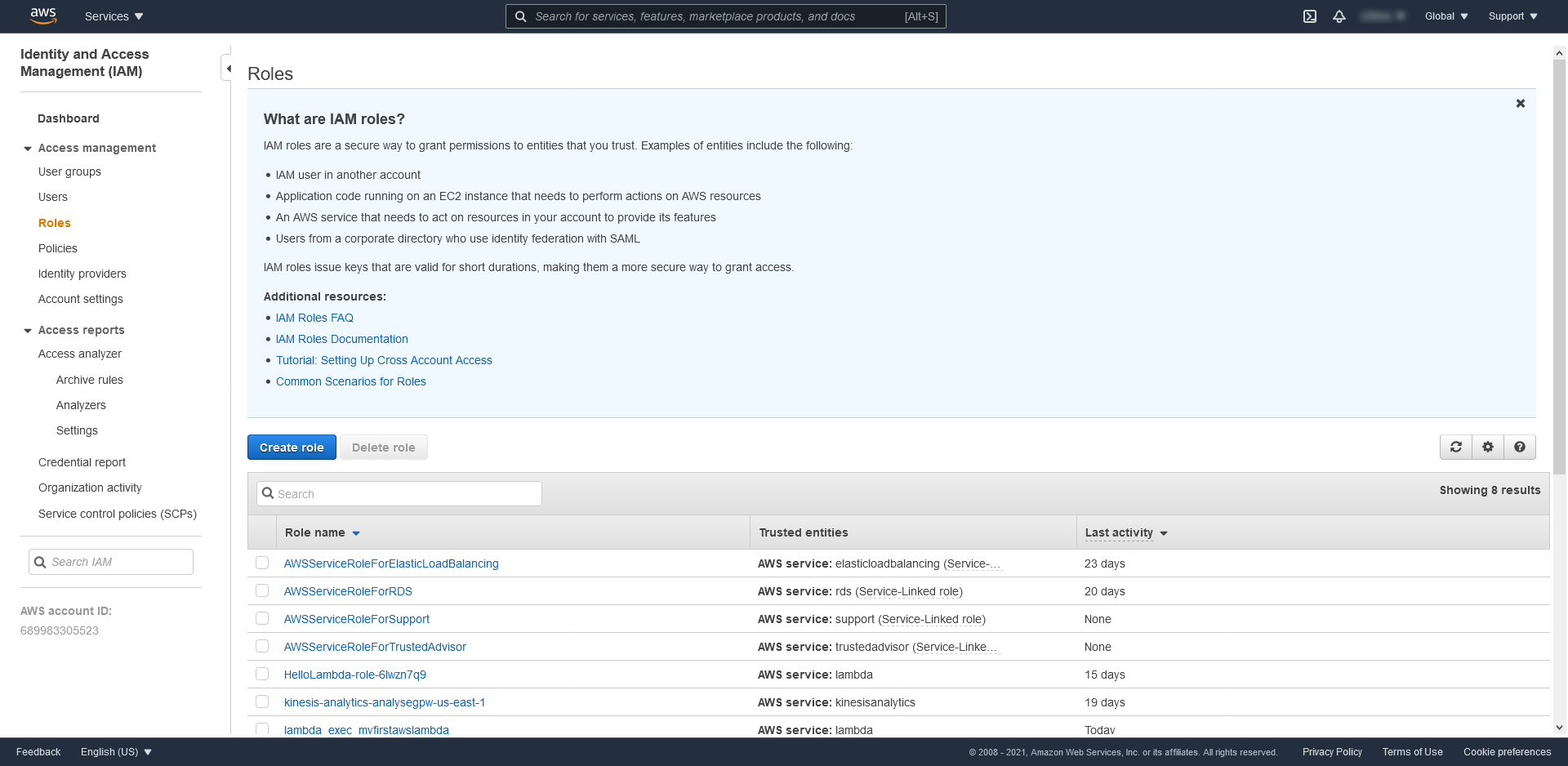Collapse the Access management section
This screenshot has height=766, width=1568.
click(x=28, y=149)
